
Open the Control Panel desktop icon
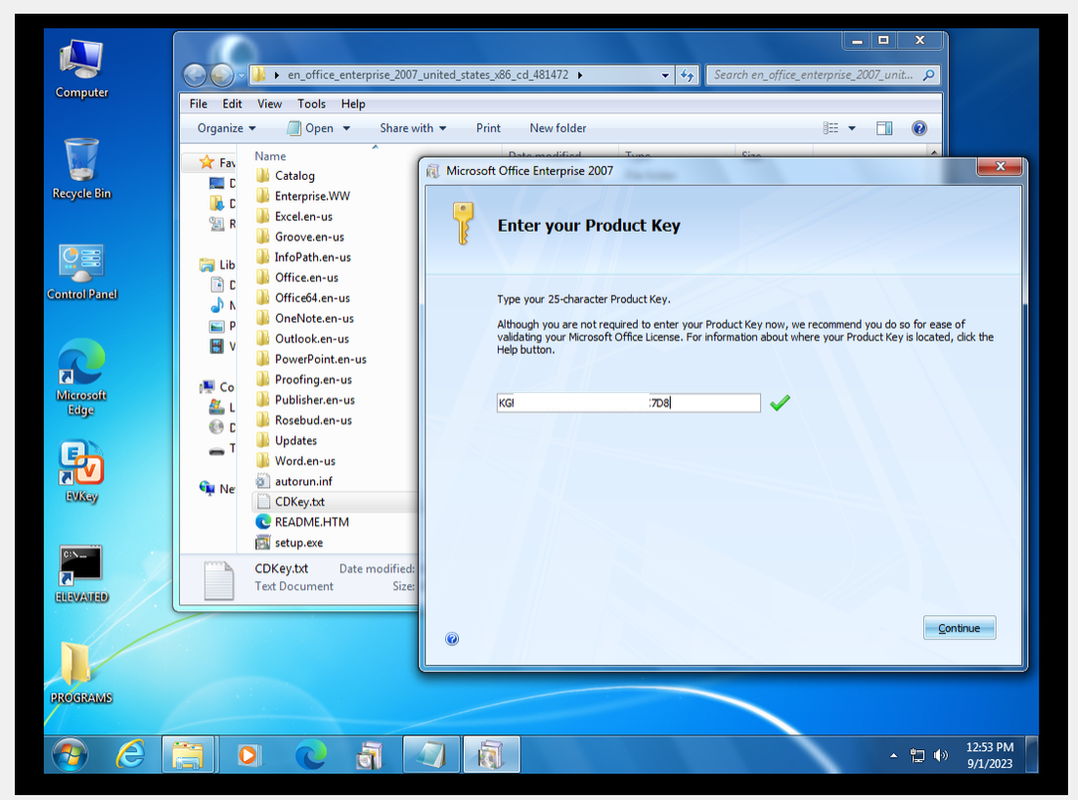(81, 271)
